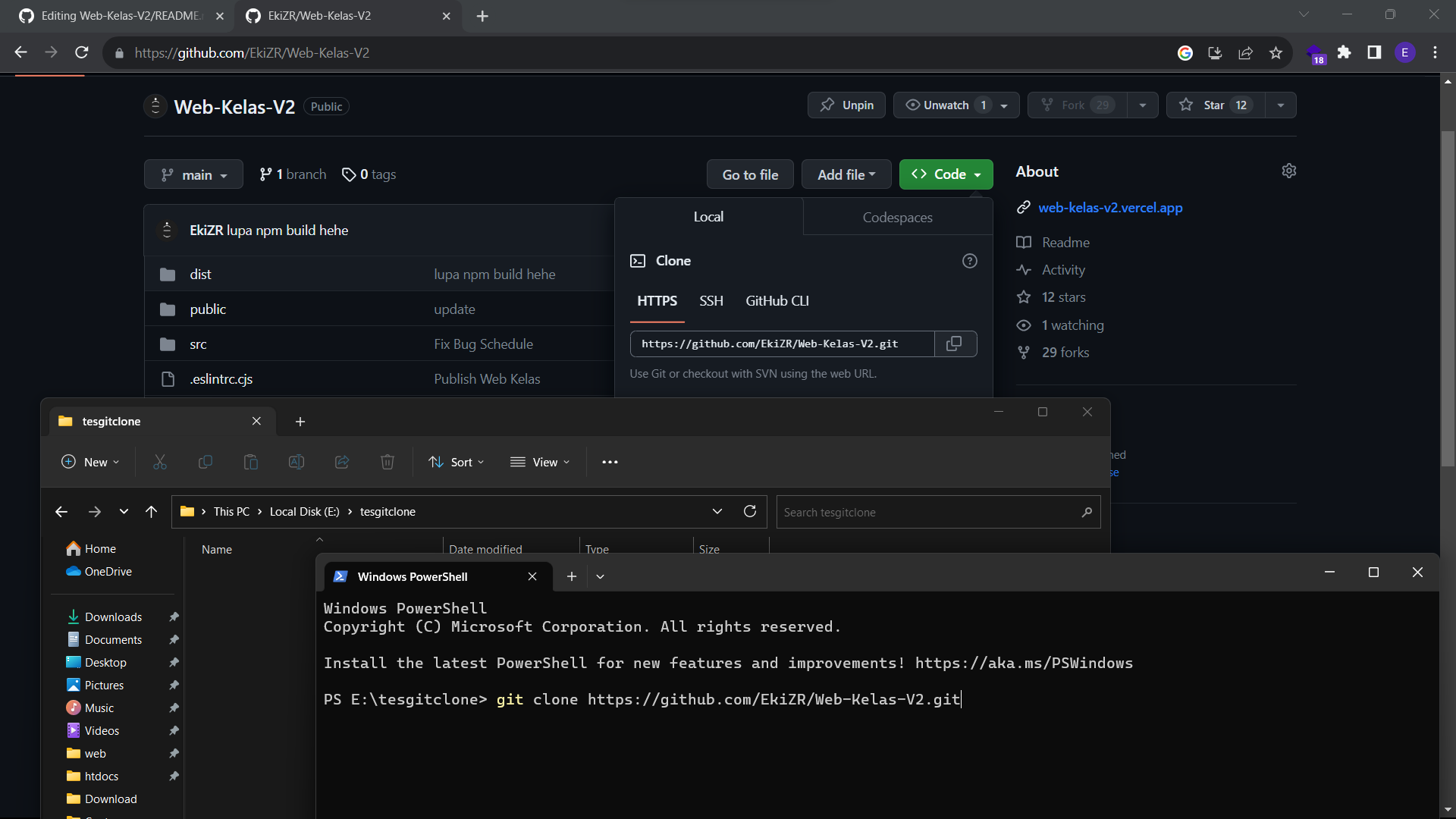Viewport: 1456px width, 819px height.
Task: Bookmark this page via the star icon
Action: click(x=1276, y=52)
